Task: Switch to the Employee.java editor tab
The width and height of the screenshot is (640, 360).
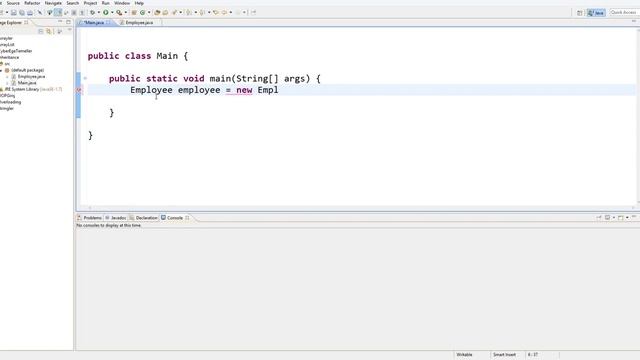Action: coord(139,23)
